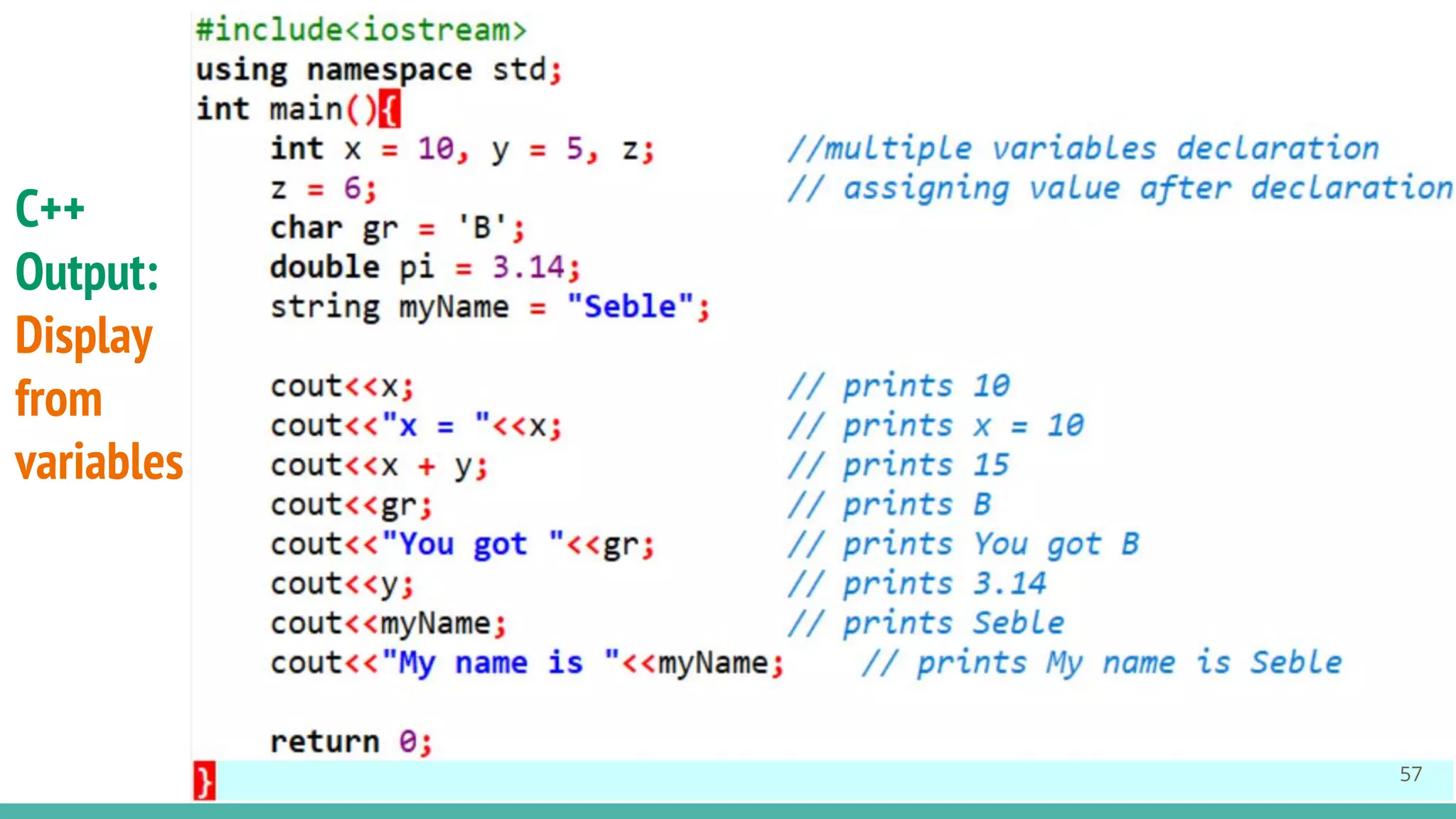1456x819 pixels.
Task: Click '// prints You got B' comment
Action: [963, 545]
